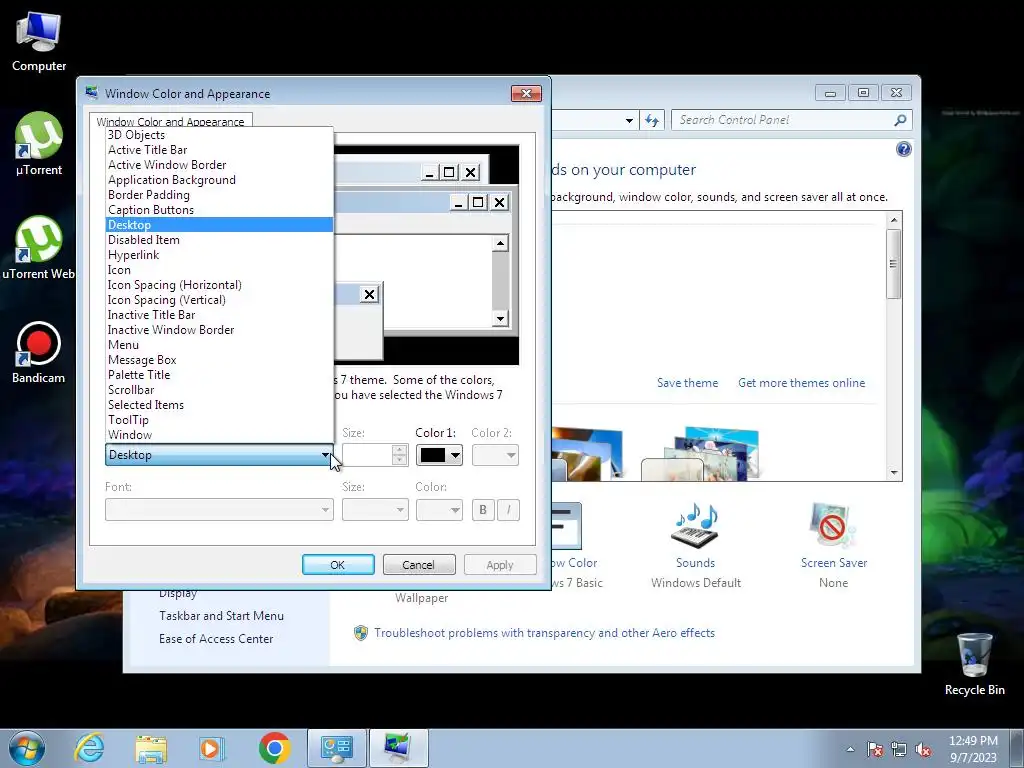1024x768 pixels.
Task: Click the magnifier icon in the Control Panel search box
Action: 900,120
